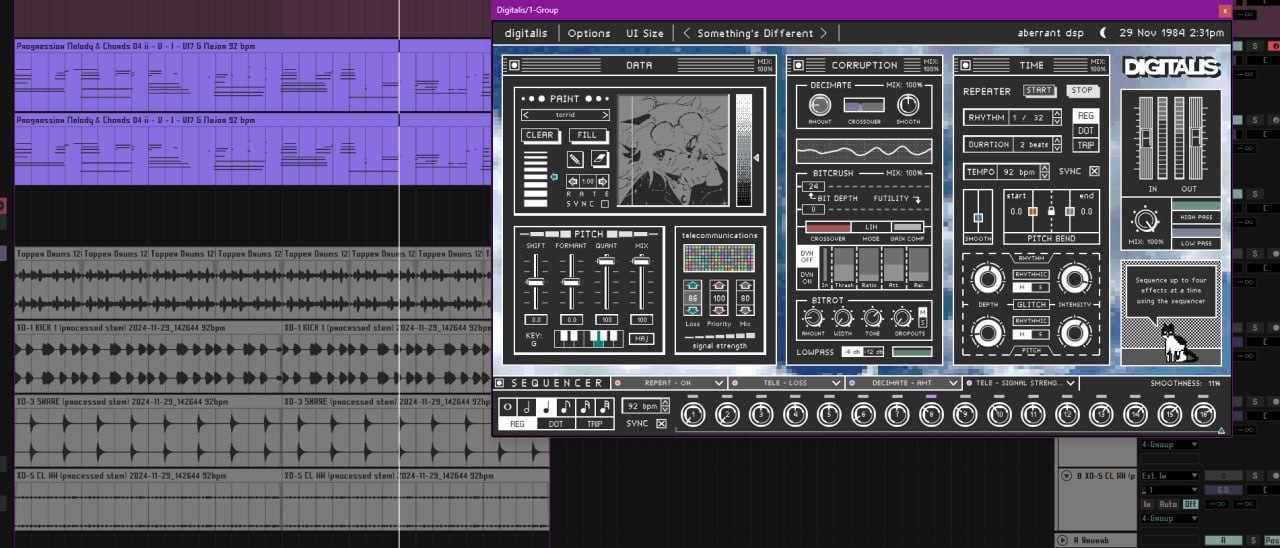Go to the next preset with right arrow
The height and width of the screenshot is (548, 1280).
(x=823, y=33)
